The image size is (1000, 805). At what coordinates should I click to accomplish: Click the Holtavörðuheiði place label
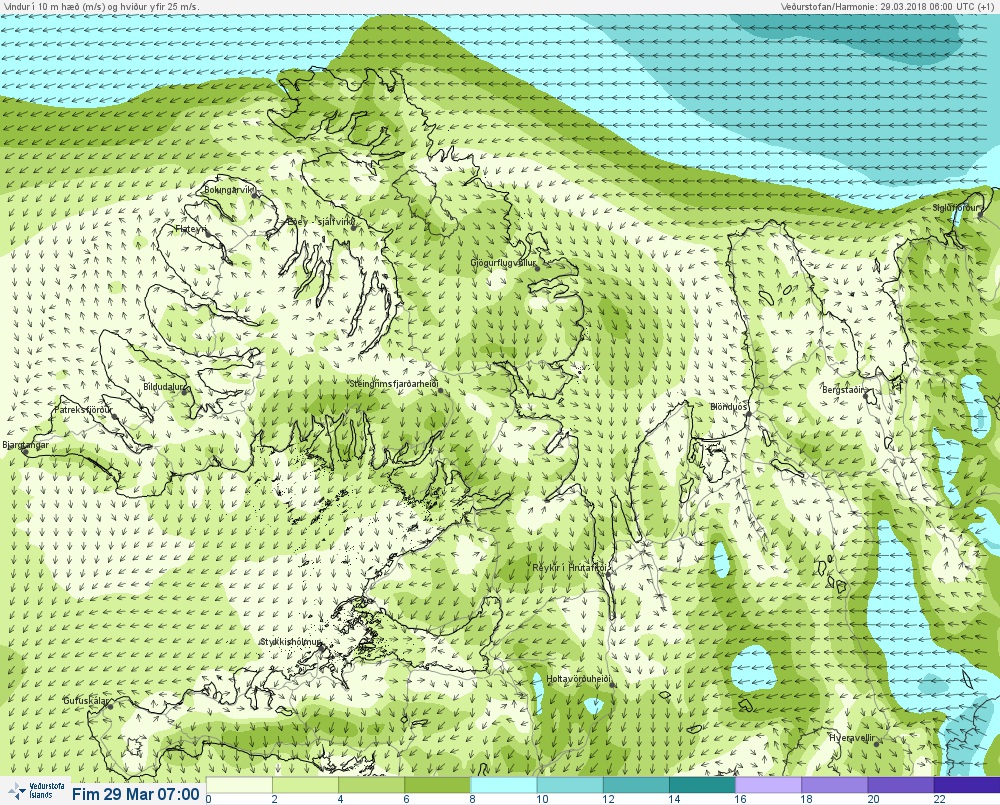coord(578,679)
